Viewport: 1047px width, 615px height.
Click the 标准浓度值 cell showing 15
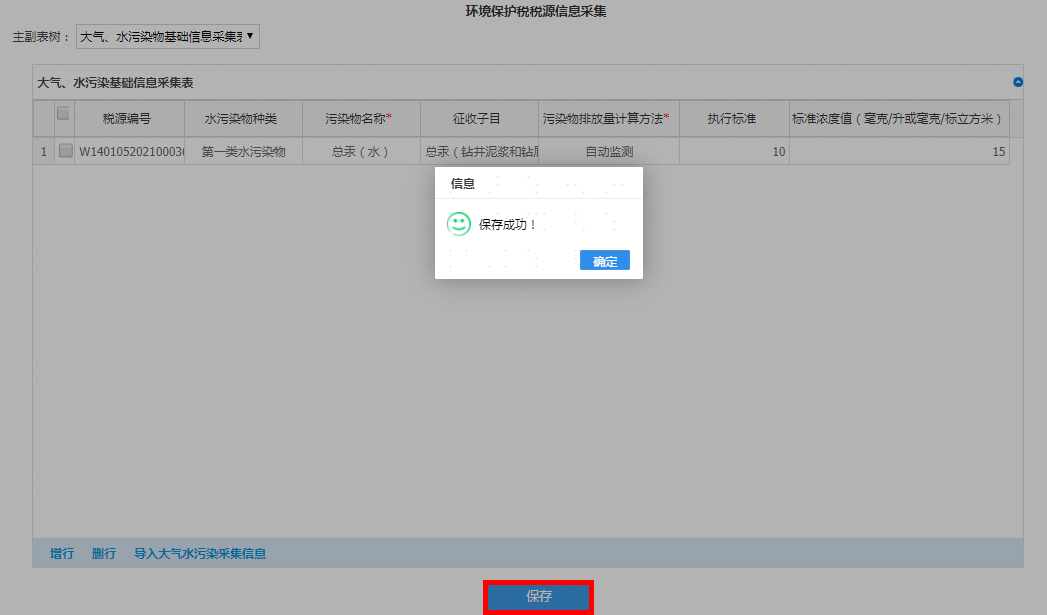coord(899,152)
